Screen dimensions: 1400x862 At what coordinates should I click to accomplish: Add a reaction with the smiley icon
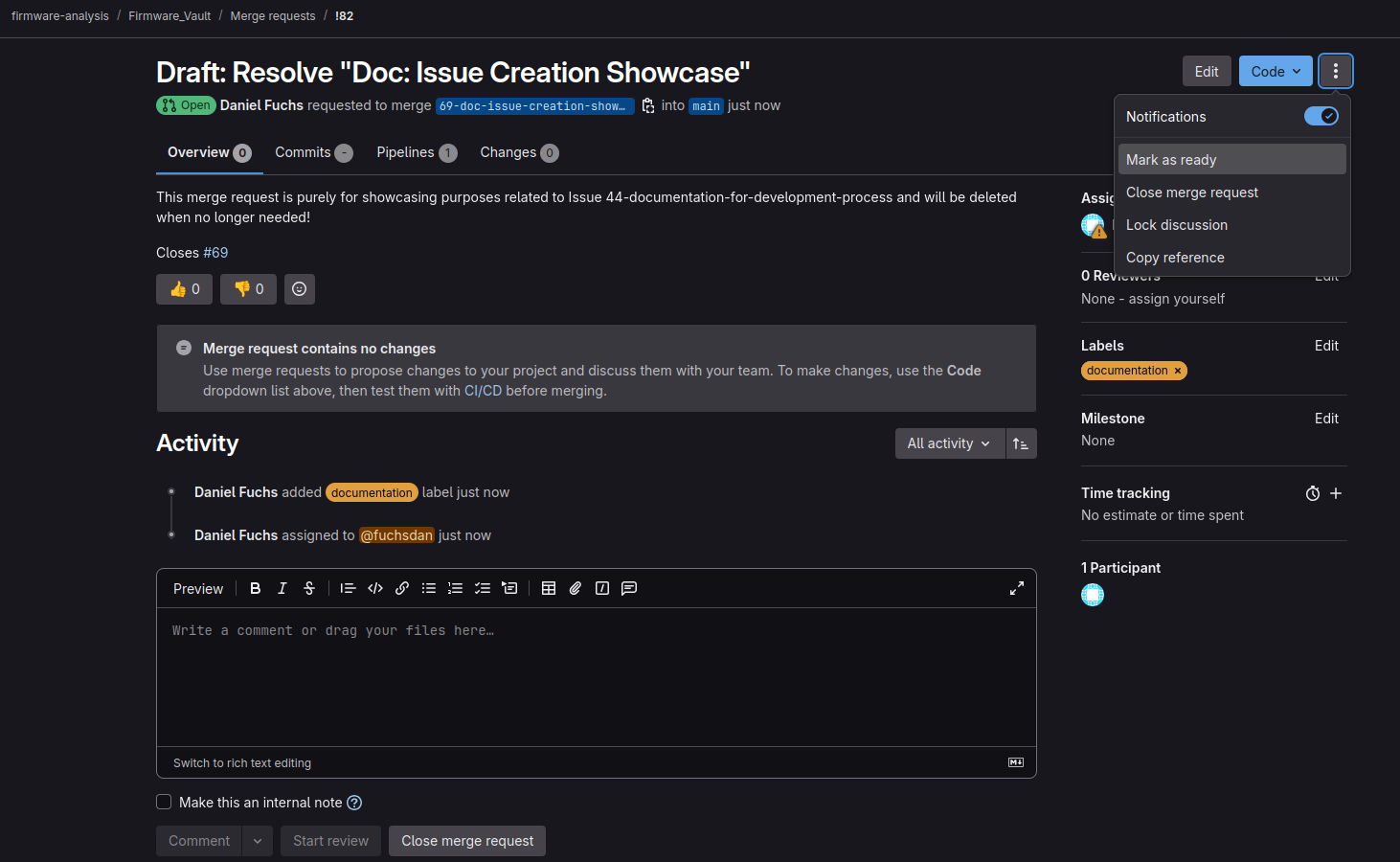300,289
